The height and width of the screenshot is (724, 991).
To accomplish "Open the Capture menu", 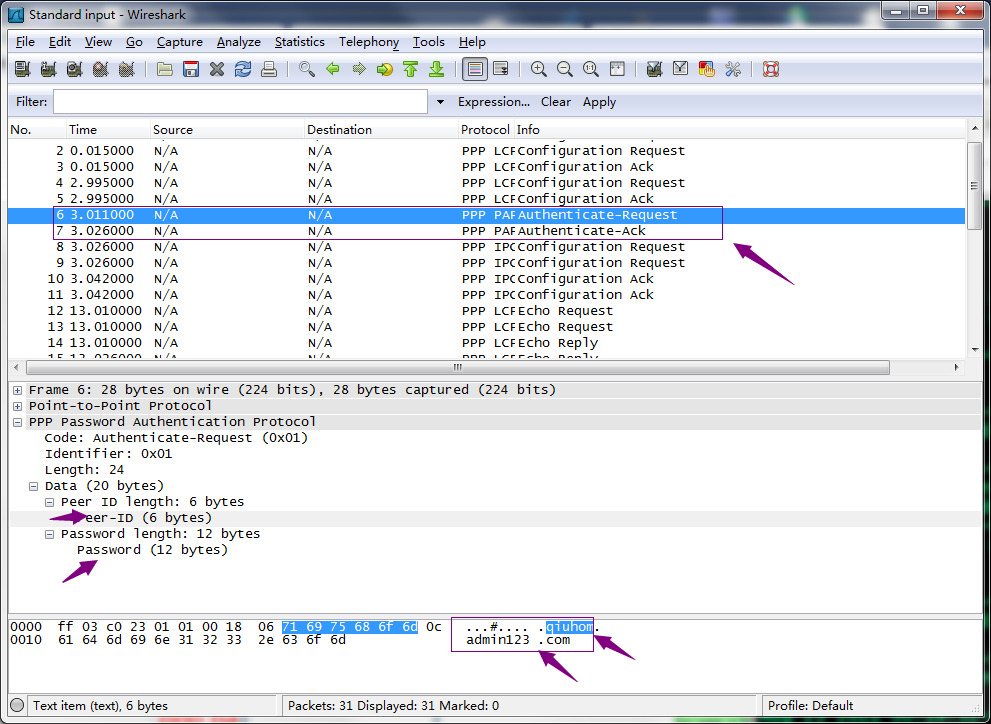I will tap(179, 42).
